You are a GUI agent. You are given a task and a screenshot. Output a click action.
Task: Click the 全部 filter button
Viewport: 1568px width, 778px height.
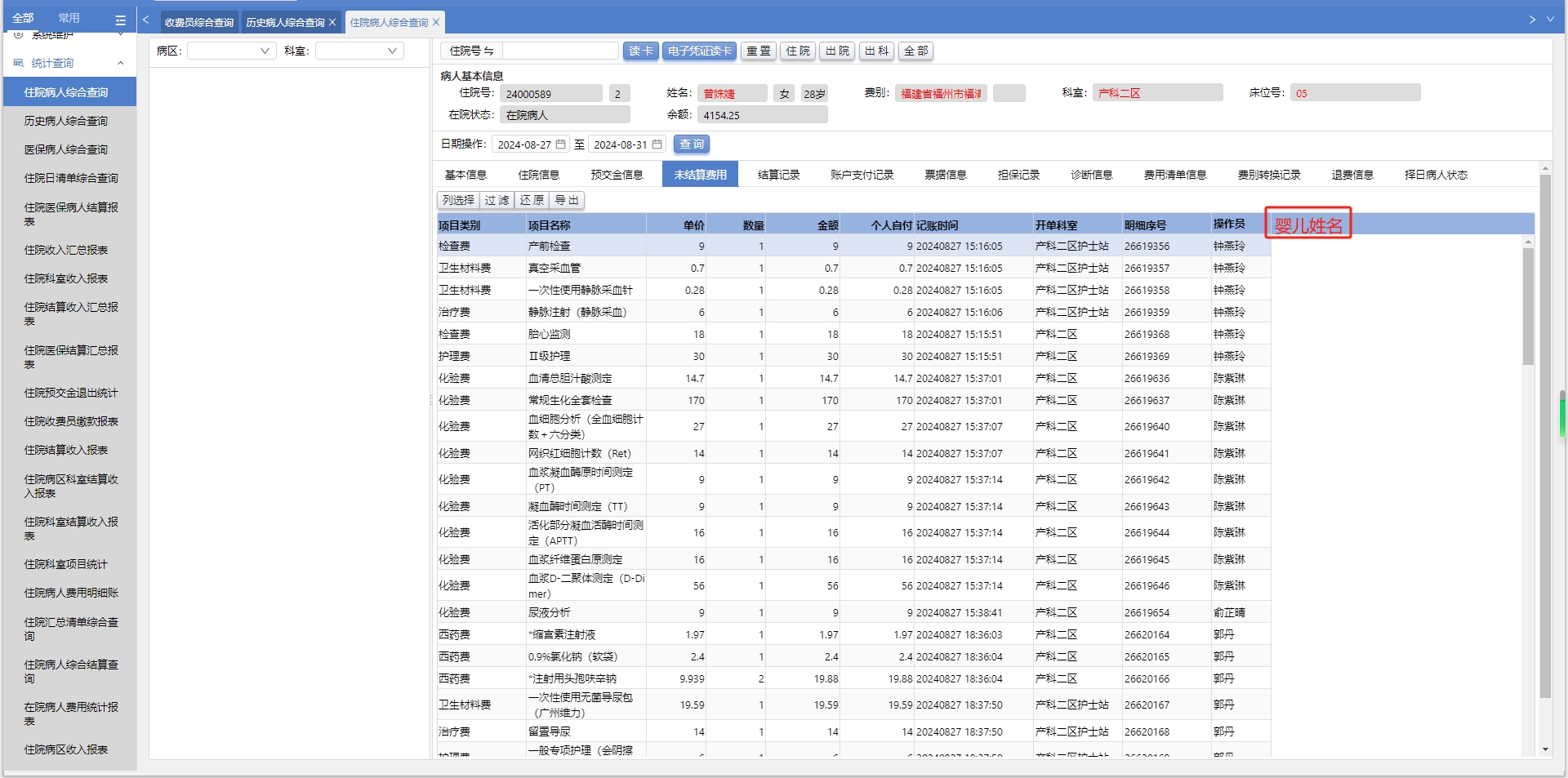pos(915,51)
